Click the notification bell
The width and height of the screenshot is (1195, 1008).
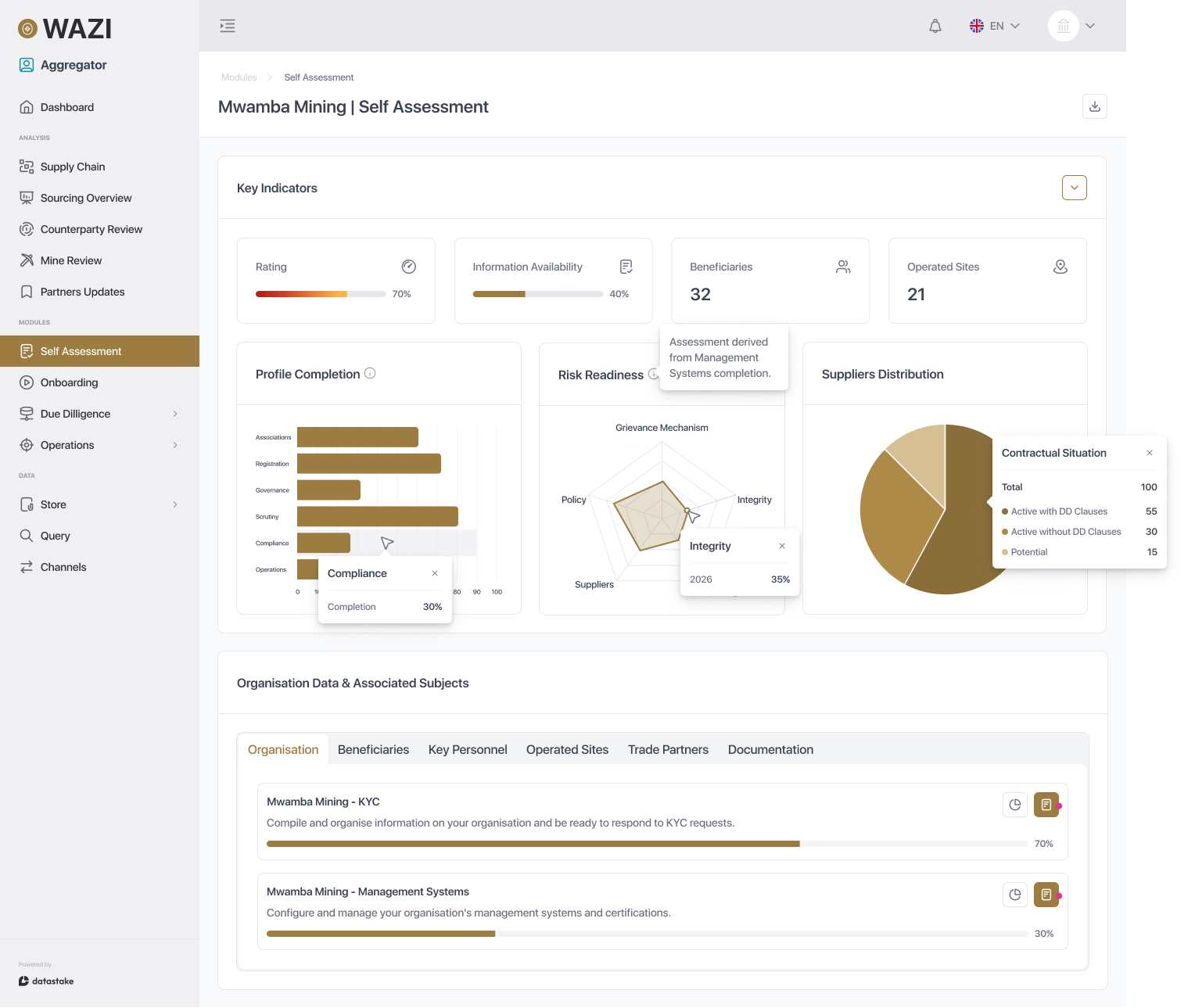(935, 25)
